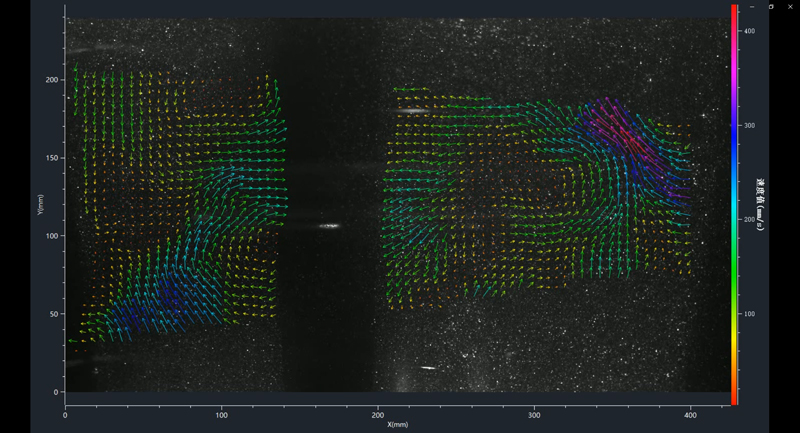
Task: Click the Y-axis tick label 100
Action: tap(53, 236)
